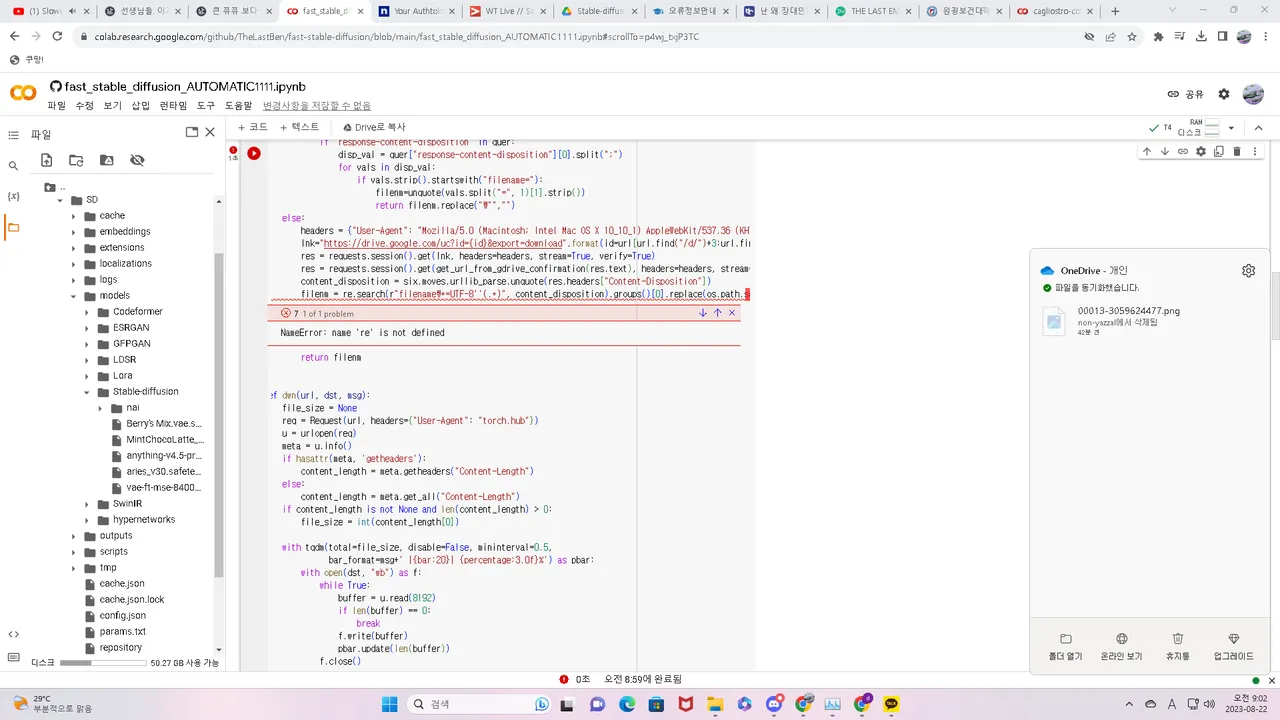Click the 공유 share button
This screenshot has height=720, width=1280.
[1186, 94]
